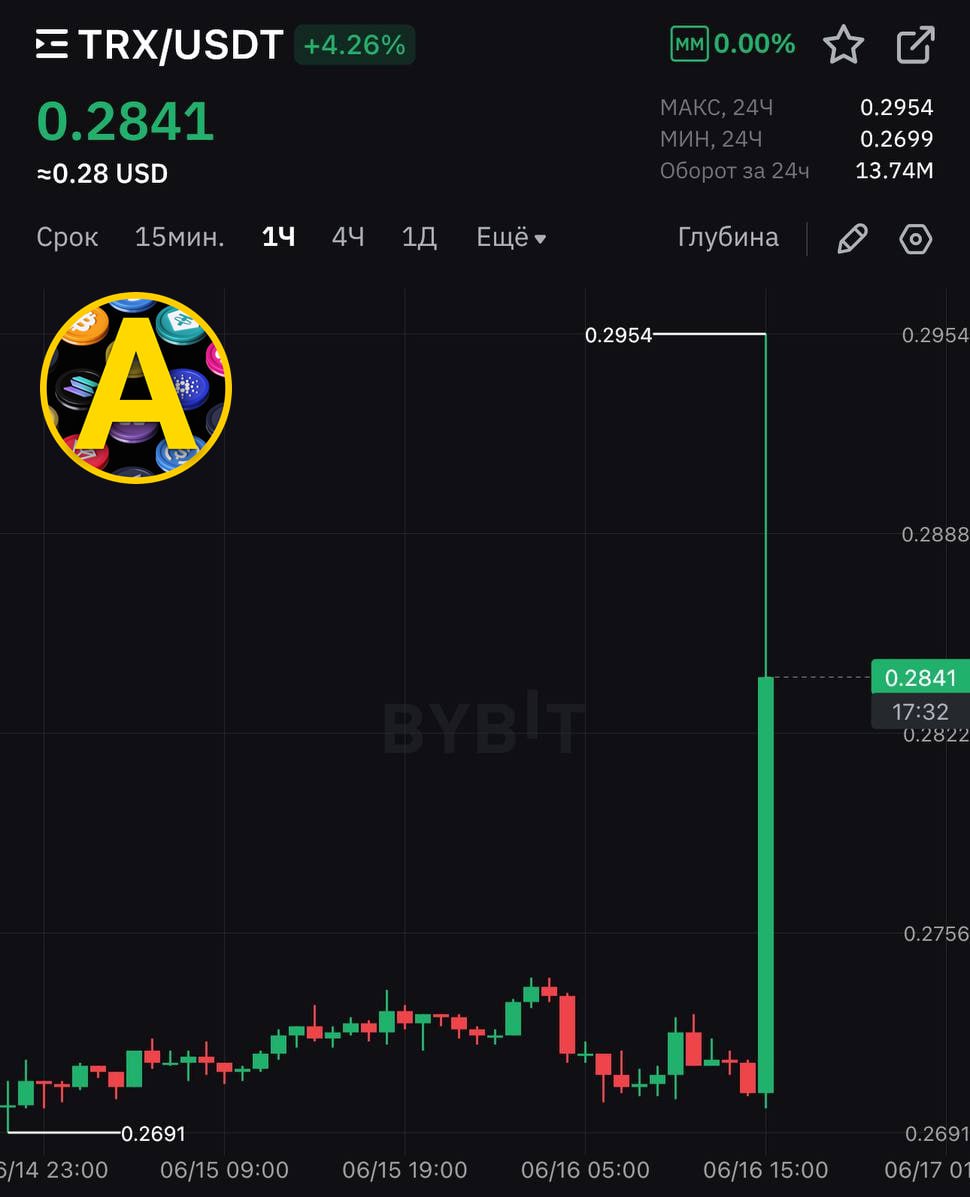The width and height of the screenshot is (970, 1197).
Task: Switch to the 4Ч timeframe
Action: (x=348, y=237)
